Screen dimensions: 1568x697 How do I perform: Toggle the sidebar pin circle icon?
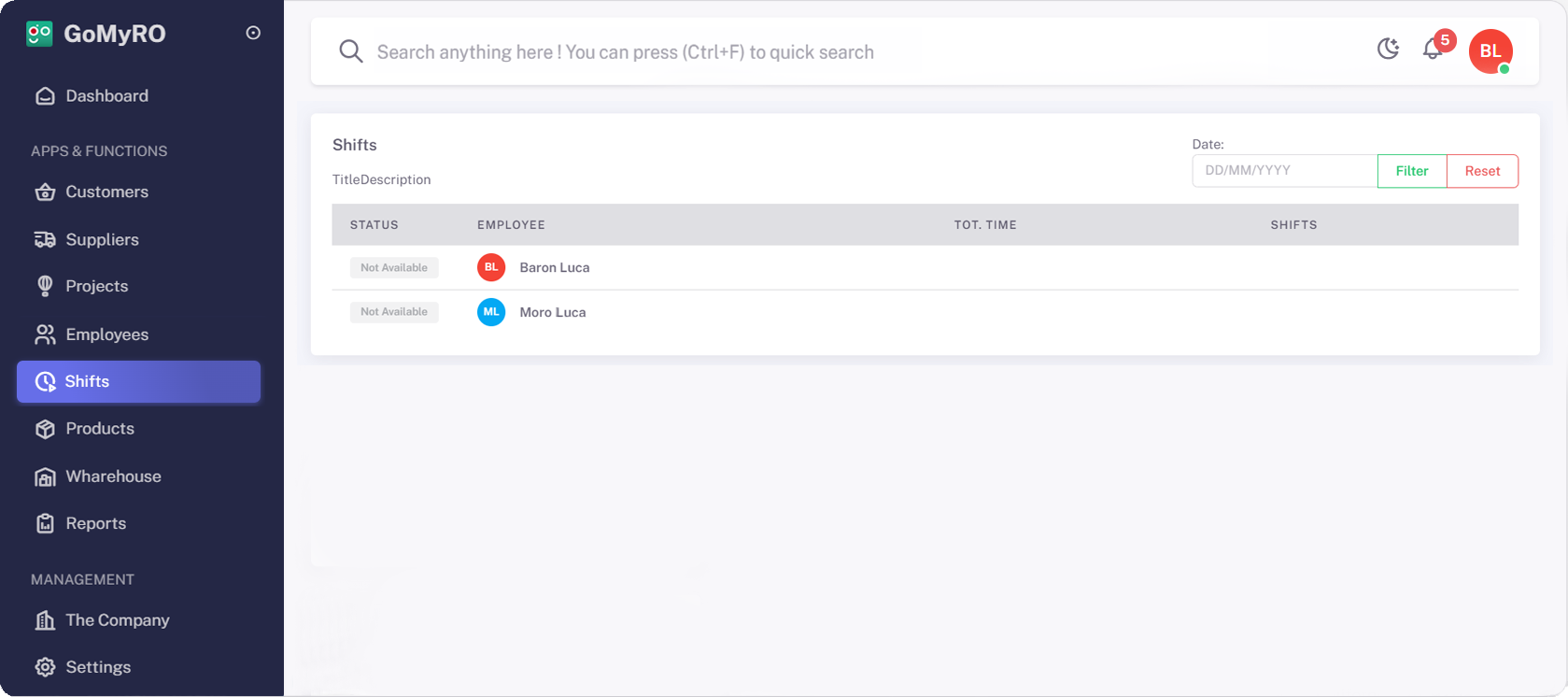253,33
